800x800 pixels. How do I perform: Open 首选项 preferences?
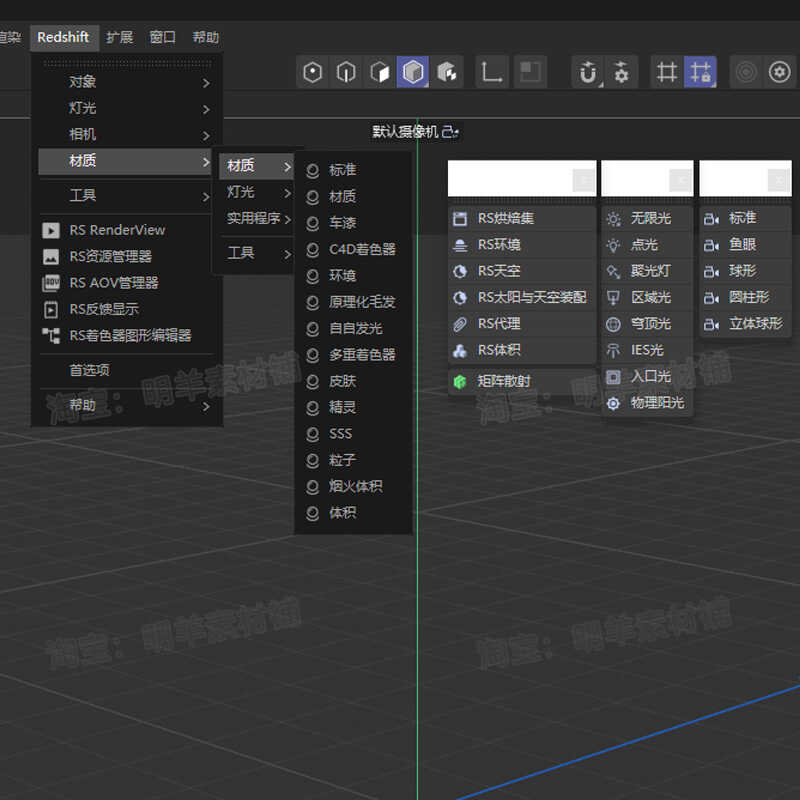(126, 370)
